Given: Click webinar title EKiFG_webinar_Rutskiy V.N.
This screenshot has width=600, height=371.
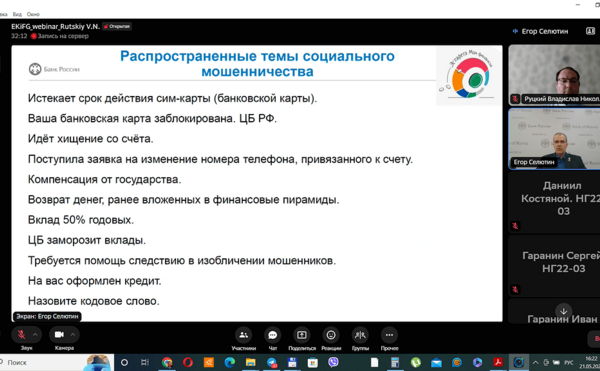Looking at the screenshot, I should 55,26.
